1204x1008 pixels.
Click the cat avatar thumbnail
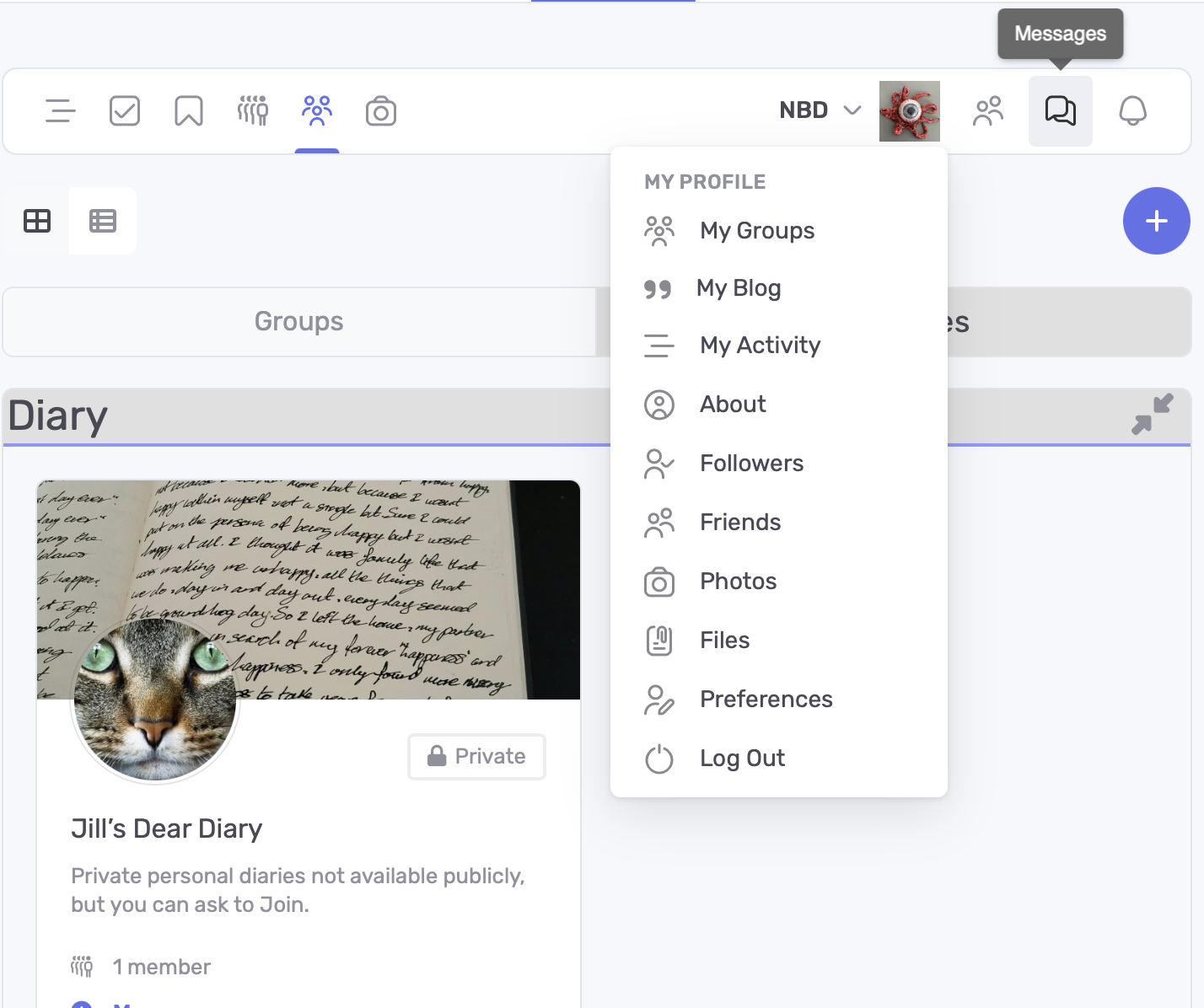coord(155,700)
